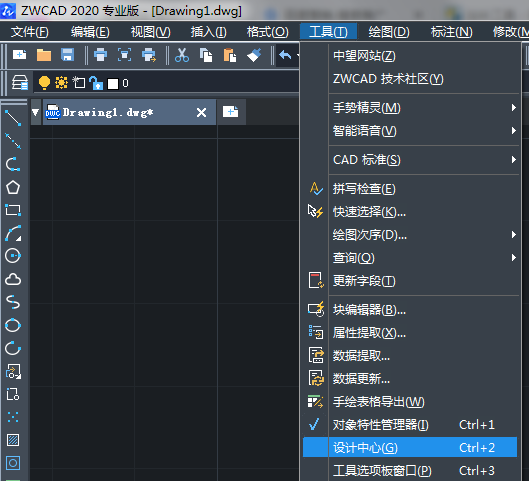Expand the 绘图次序(D) submenu
This screenshot has width=529, height=481.
[410, 235]
